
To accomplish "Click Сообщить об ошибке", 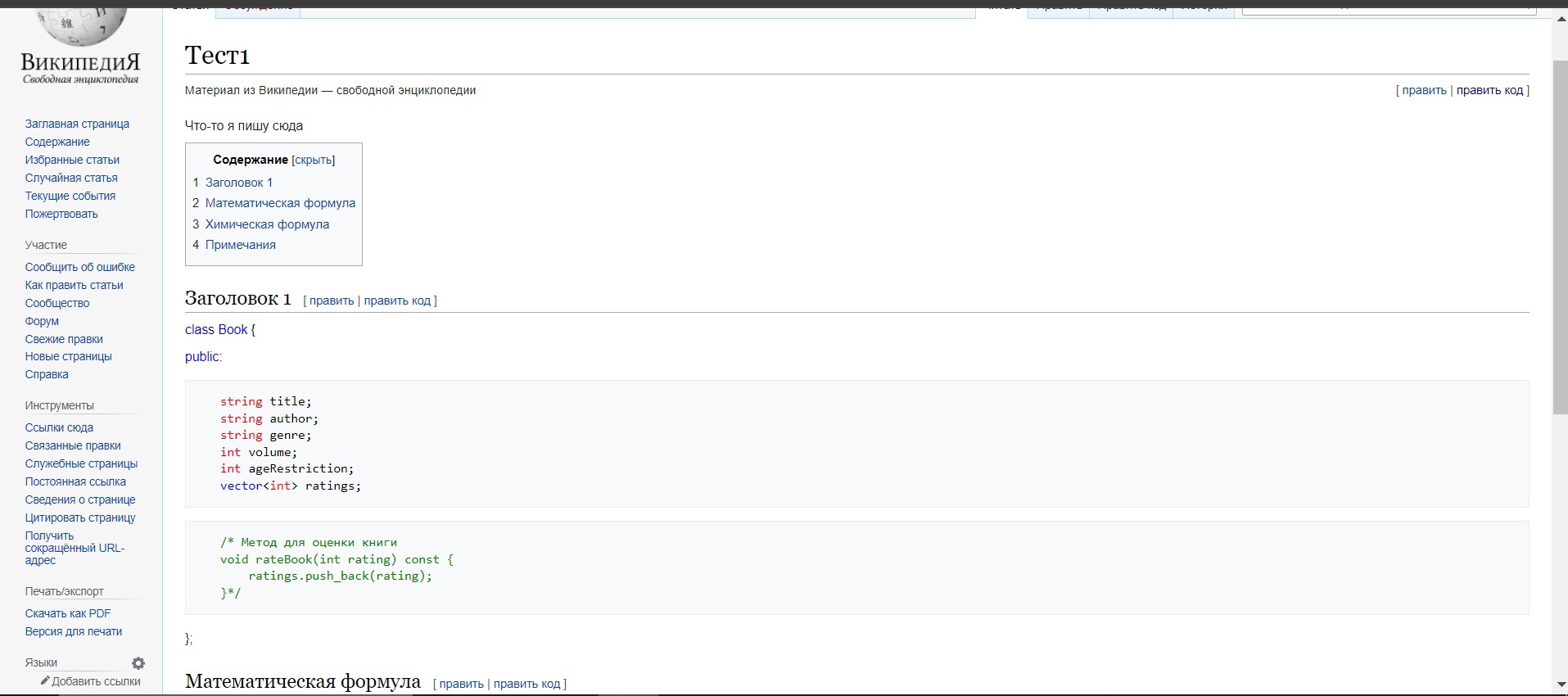I will (80, 267).
